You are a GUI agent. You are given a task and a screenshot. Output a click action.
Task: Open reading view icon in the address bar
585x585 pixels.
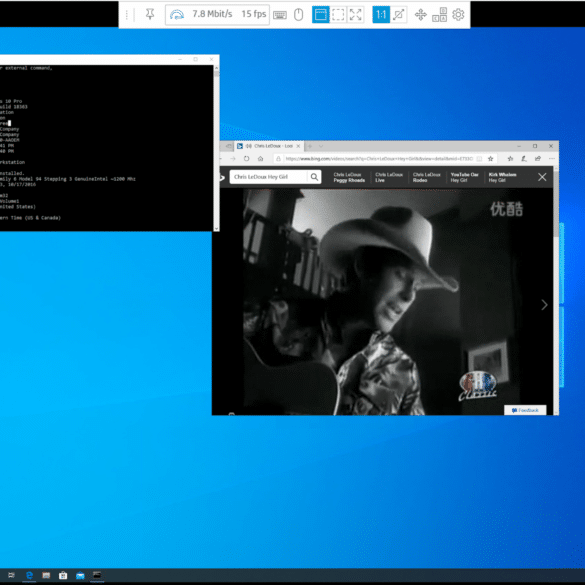tap(479, 159)
